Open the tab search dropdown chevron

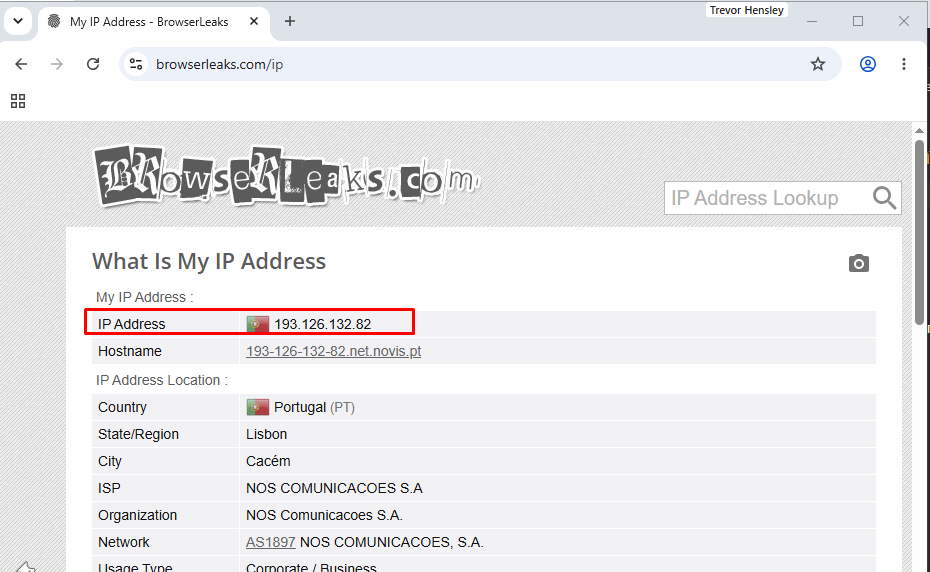coord(18,21)
